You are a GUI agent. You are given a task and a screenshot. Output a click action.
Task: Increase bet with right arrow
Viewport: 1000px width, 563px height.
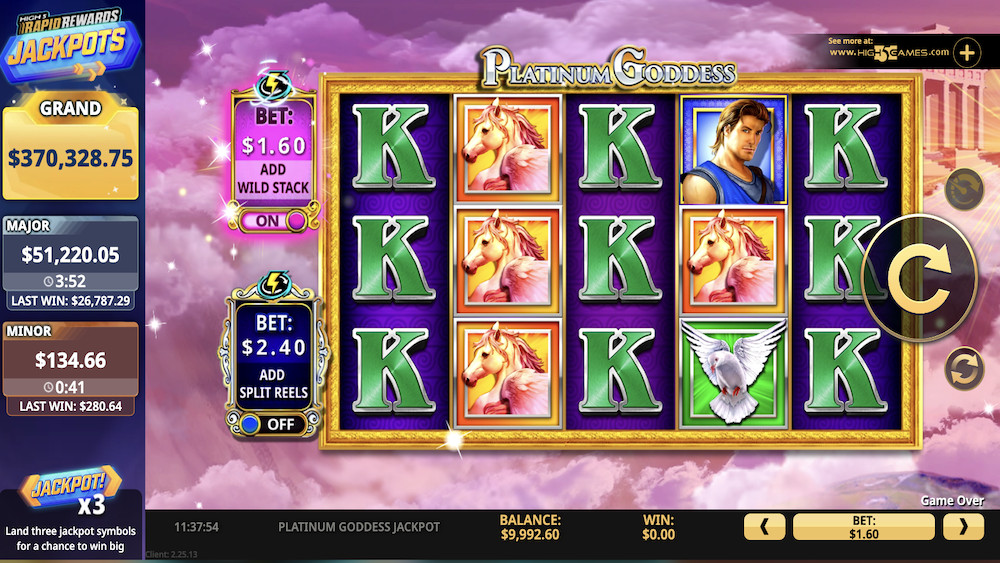coord(964,527)
